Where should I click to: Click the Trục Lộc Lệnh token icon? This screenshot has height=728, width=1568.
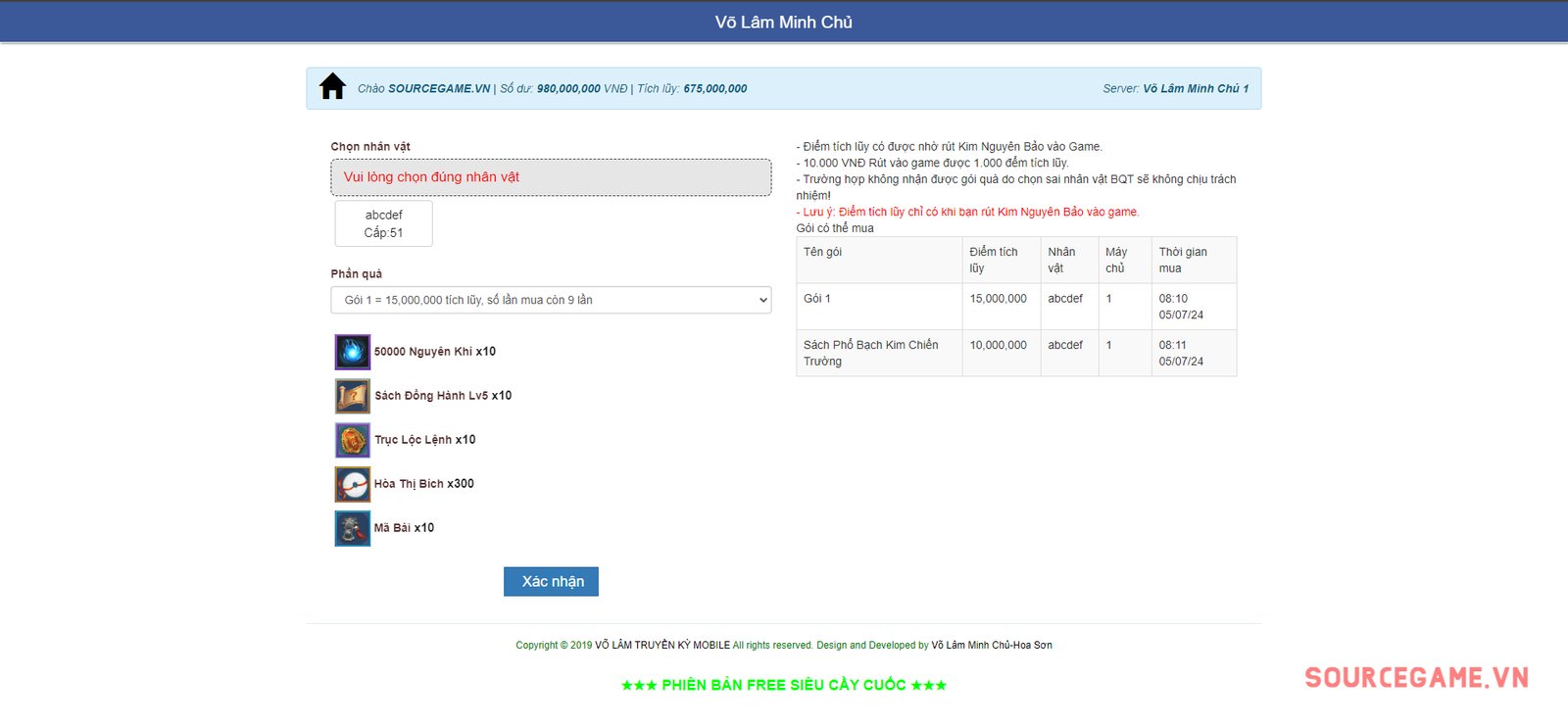(353, 440)
